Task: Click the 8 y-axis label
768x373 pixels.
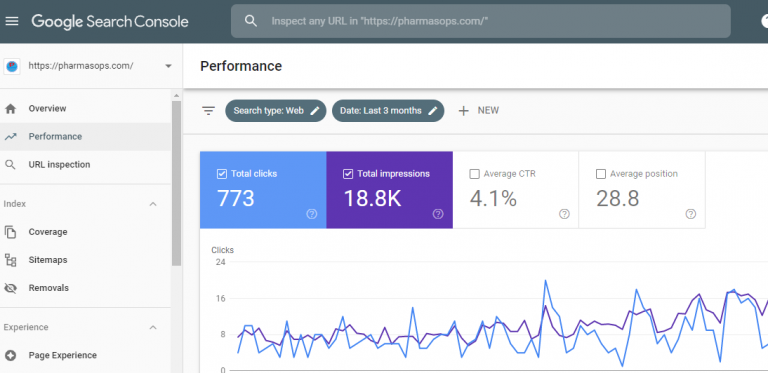Action: [x=222, y=335]
